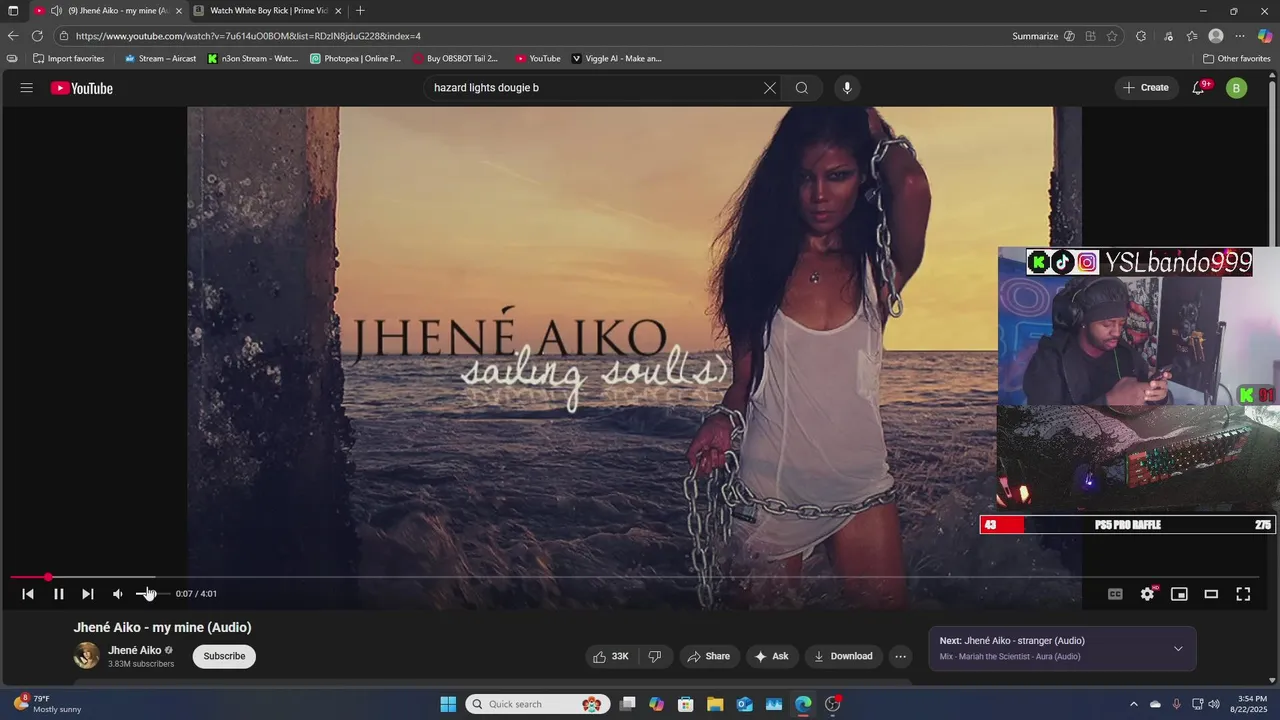Go to the YouTube home logo
The image size is (1280, 720).
click(x=82, y=88)
